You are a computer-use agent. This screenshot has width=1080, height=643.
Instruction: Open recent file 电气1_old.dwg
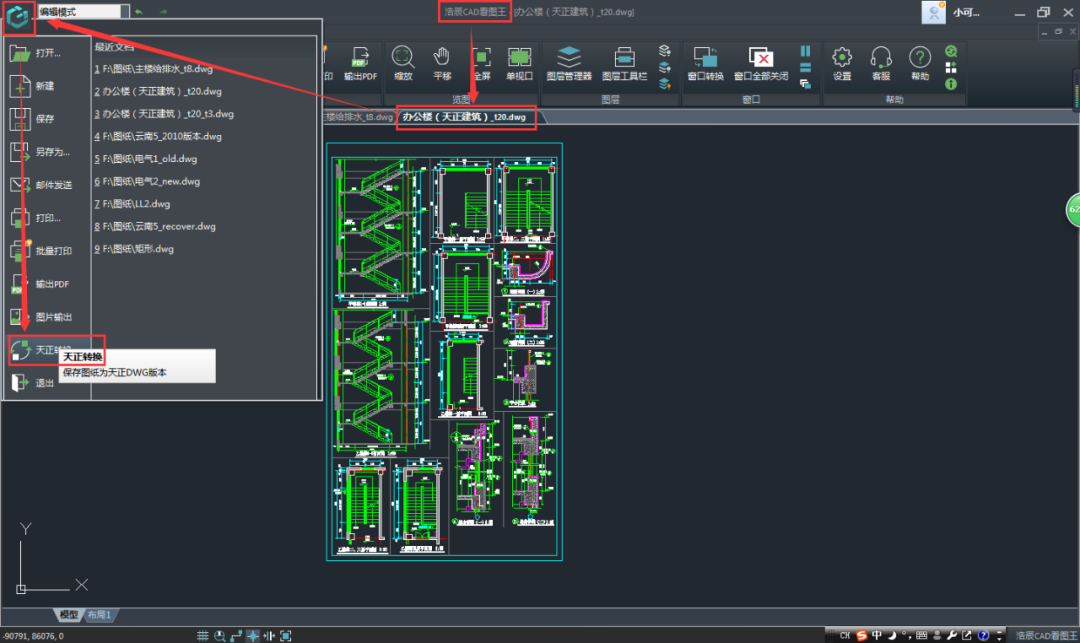click(x=146, y=159)
